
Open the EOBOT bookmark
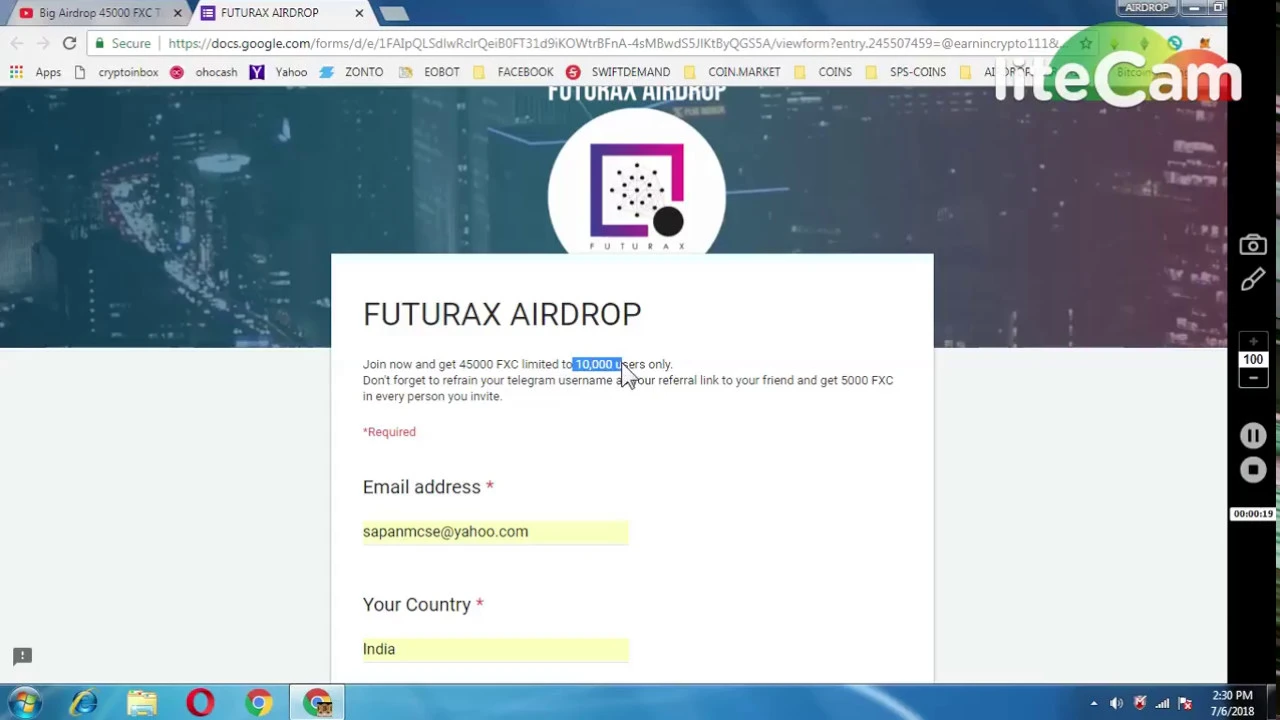pyautogui.click(x=430, y=72)
